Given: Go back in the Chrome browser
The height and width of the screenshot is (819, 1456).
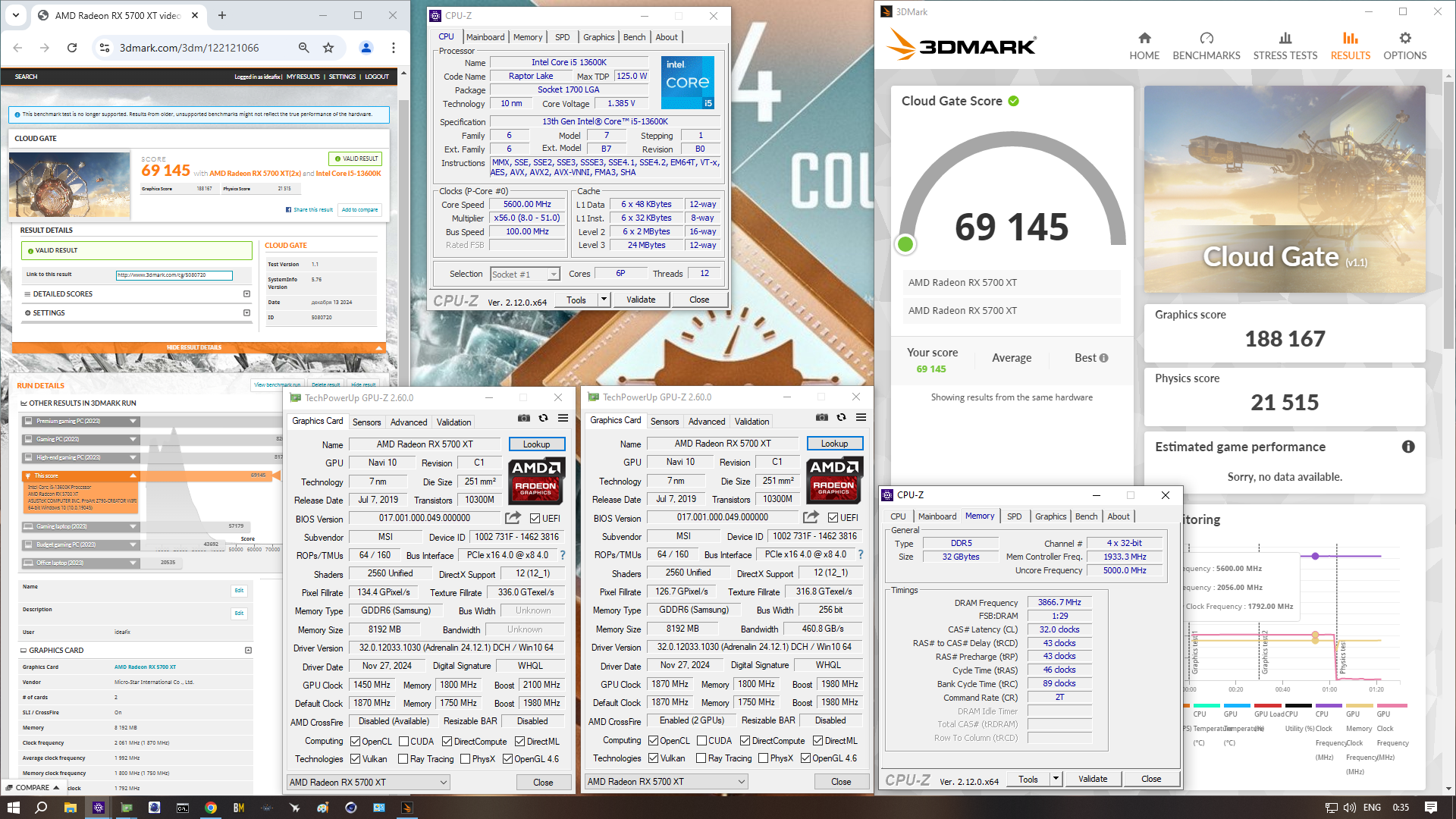Looking at the screenshot, I should [17, 48].
